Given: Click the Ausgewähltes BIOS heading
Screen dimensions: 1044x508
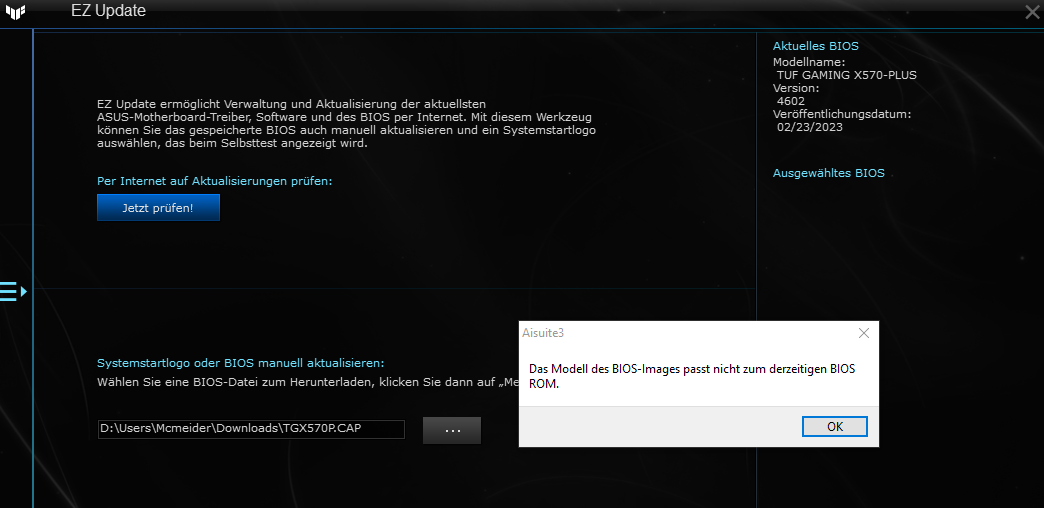Looking at the screenshot, I should (x=828, y=173).
